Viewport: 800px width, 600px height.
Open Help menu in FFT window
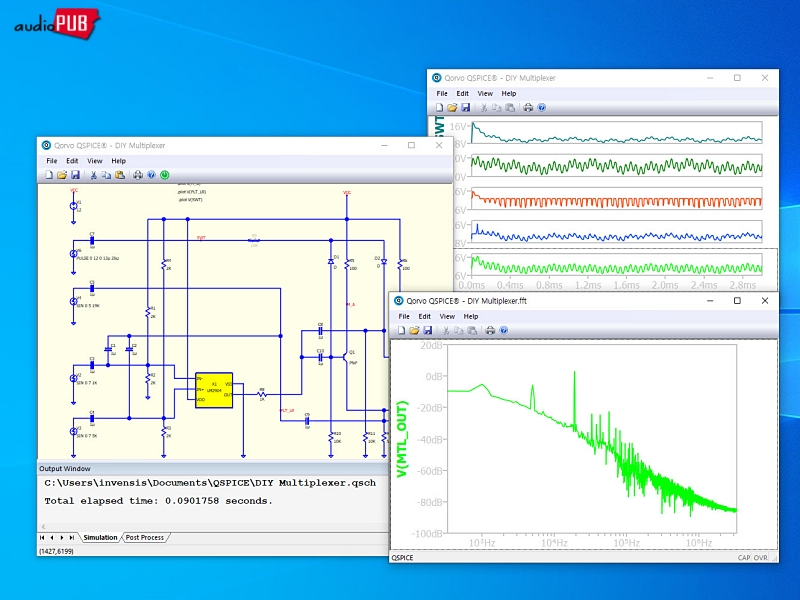coord(471,316)
